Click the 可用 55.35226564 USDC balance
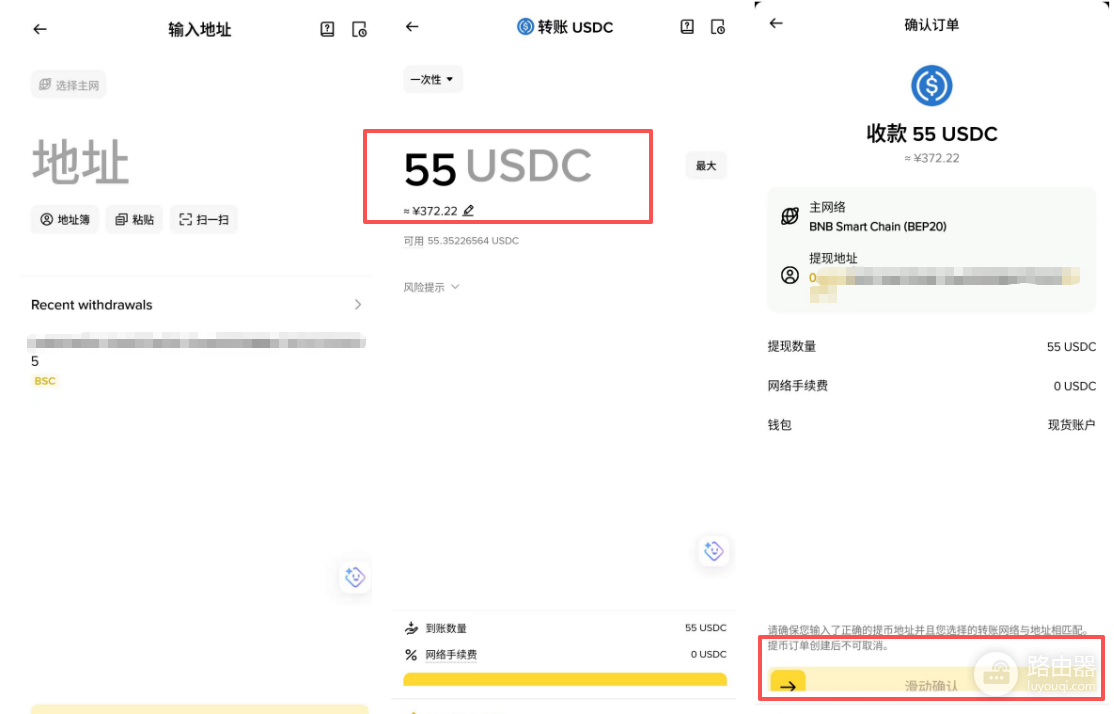 (x=461, y=241)
